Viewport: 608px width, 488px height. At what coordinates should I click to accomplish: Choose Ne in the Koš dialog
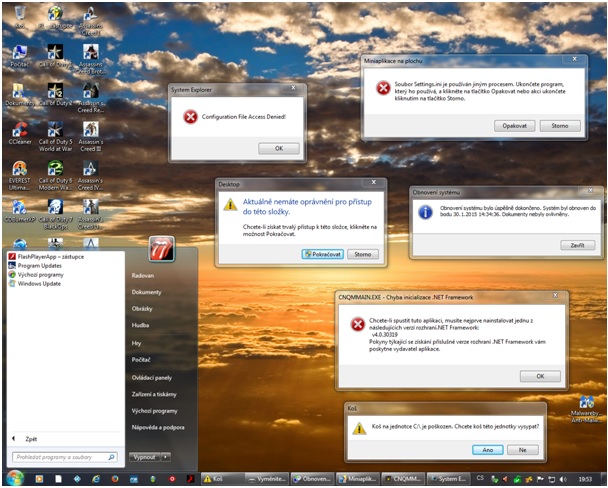[522, 450]
